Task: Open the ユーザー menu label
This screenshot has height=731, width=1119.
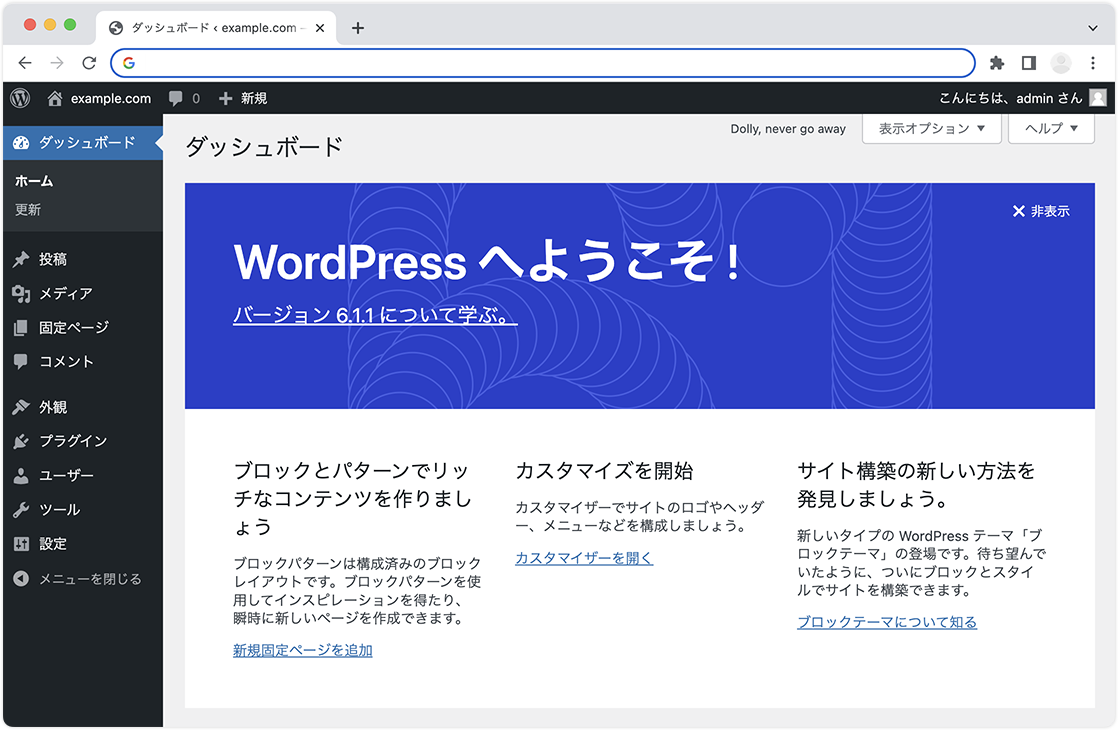Action: coord(66,475)
